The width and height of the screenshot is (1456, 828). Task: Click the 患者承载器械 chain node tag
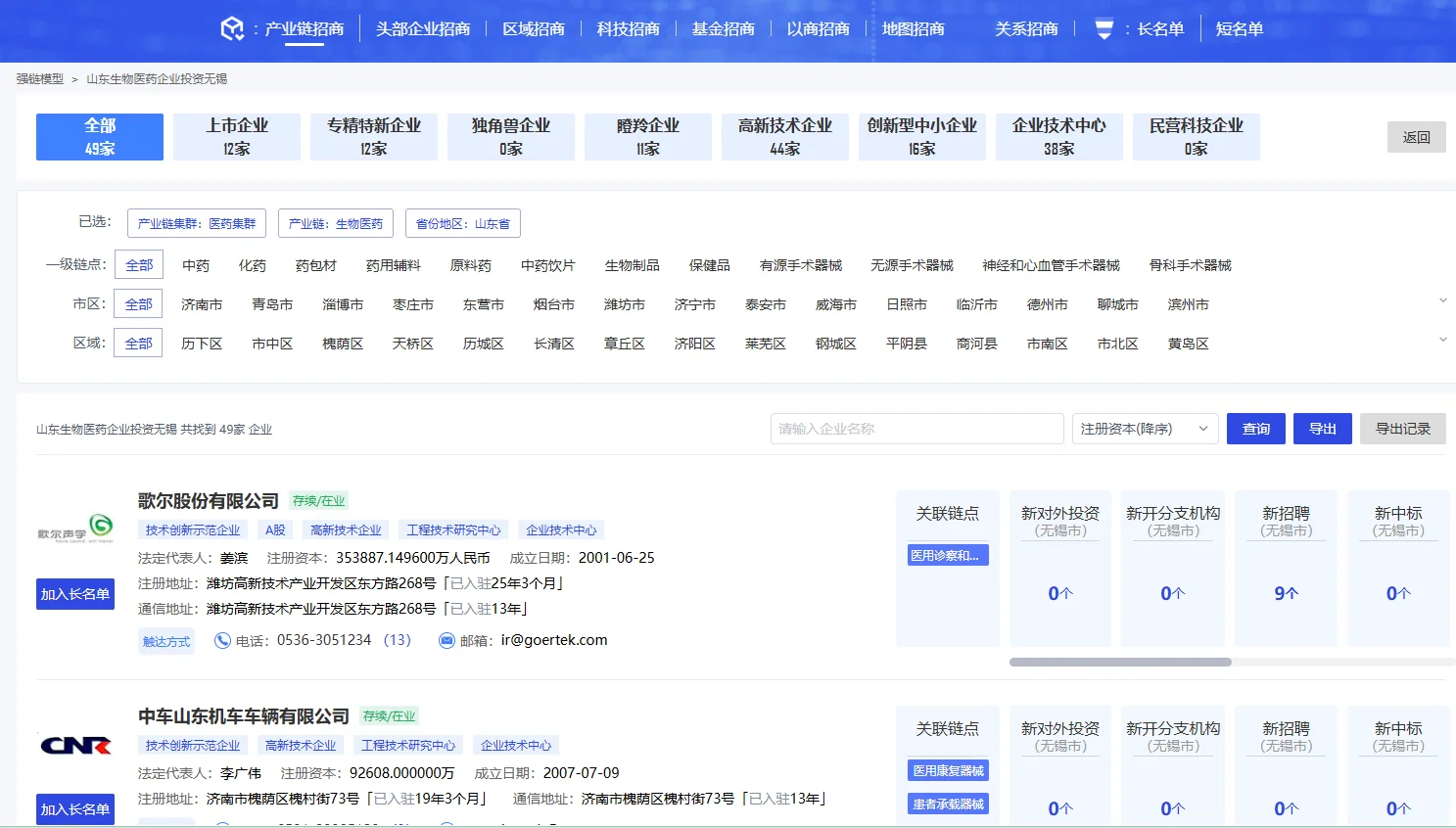[948, 804]
